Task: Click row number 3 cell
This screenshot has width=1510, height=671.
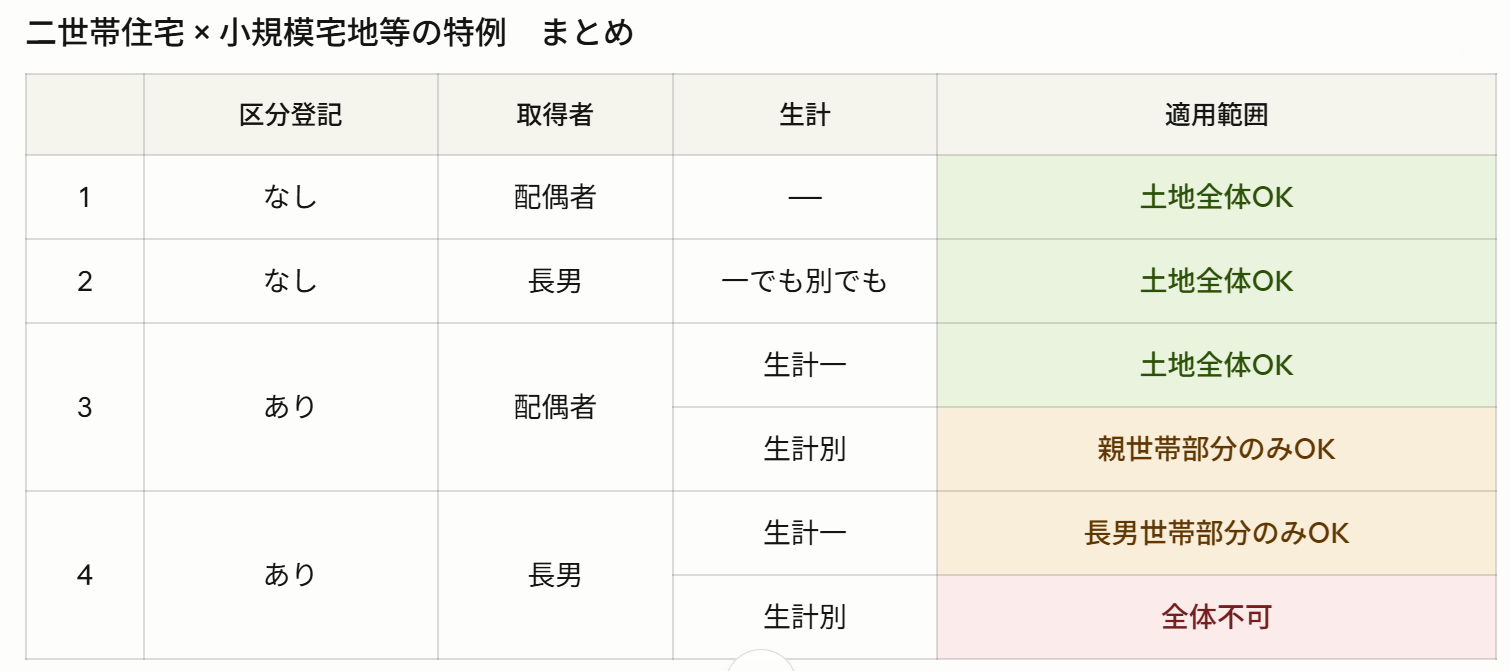Action: (85, 407)
